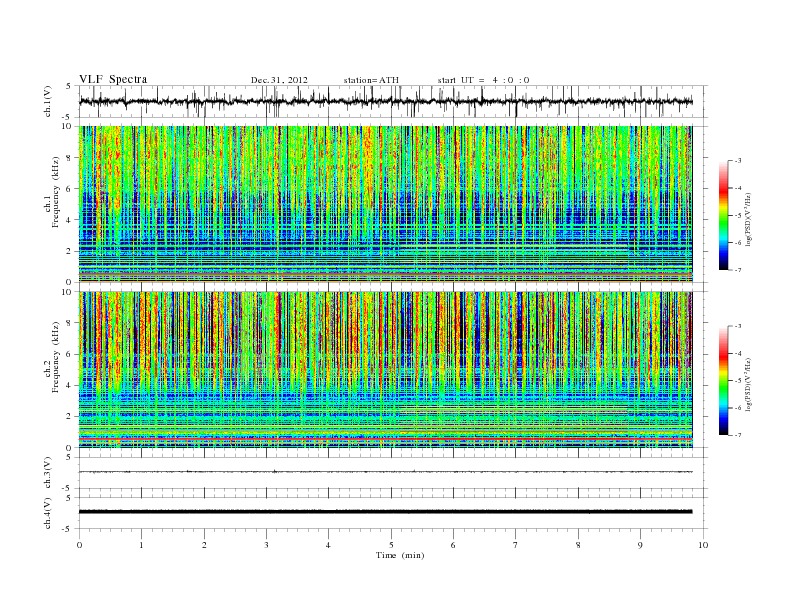This screenshot has height=612, width=792.
Task: Click the time axis tick label '8'
Action: (x=578, y=545)
